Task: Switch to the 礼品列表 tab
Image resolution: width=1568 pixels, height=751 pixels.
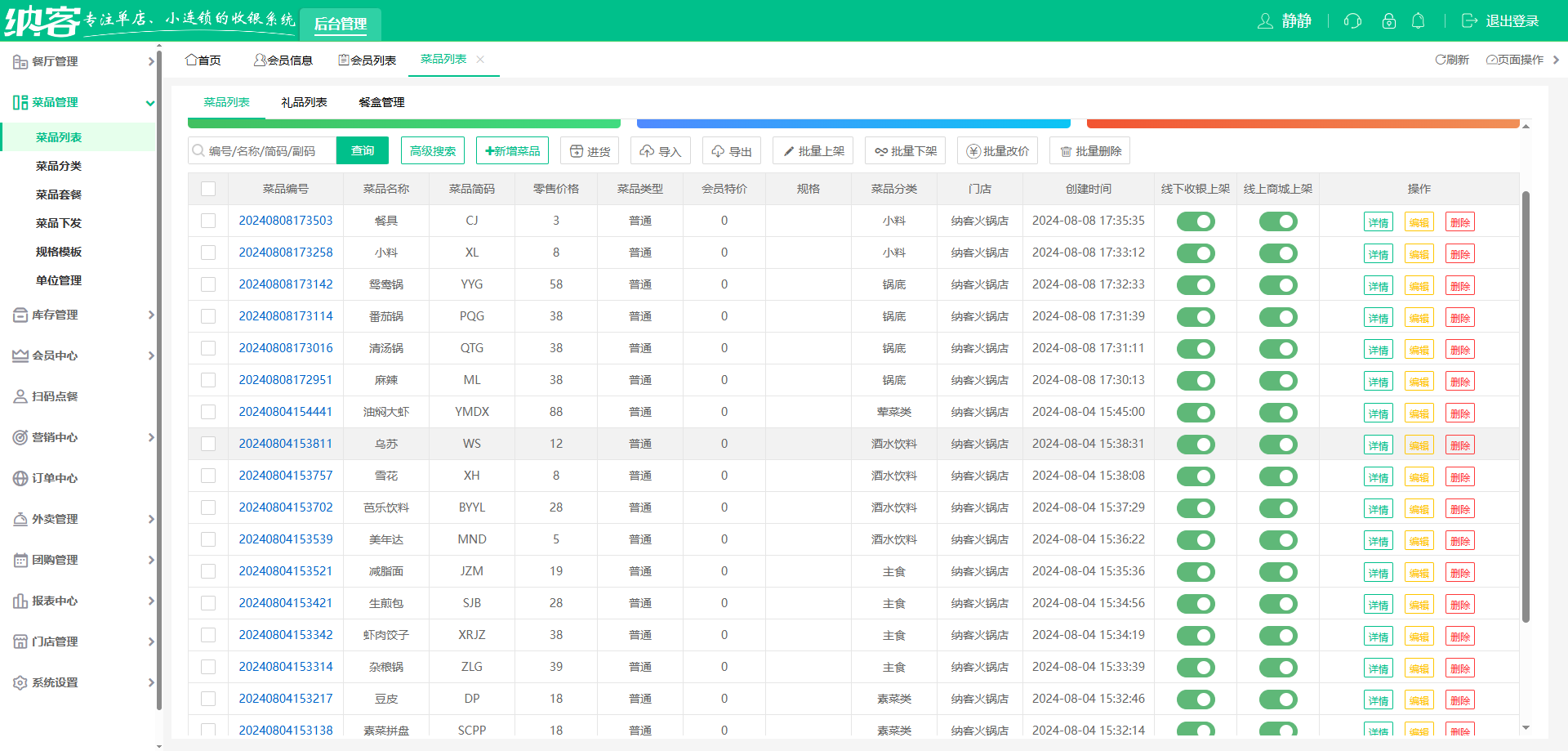Action: point(304,102)
